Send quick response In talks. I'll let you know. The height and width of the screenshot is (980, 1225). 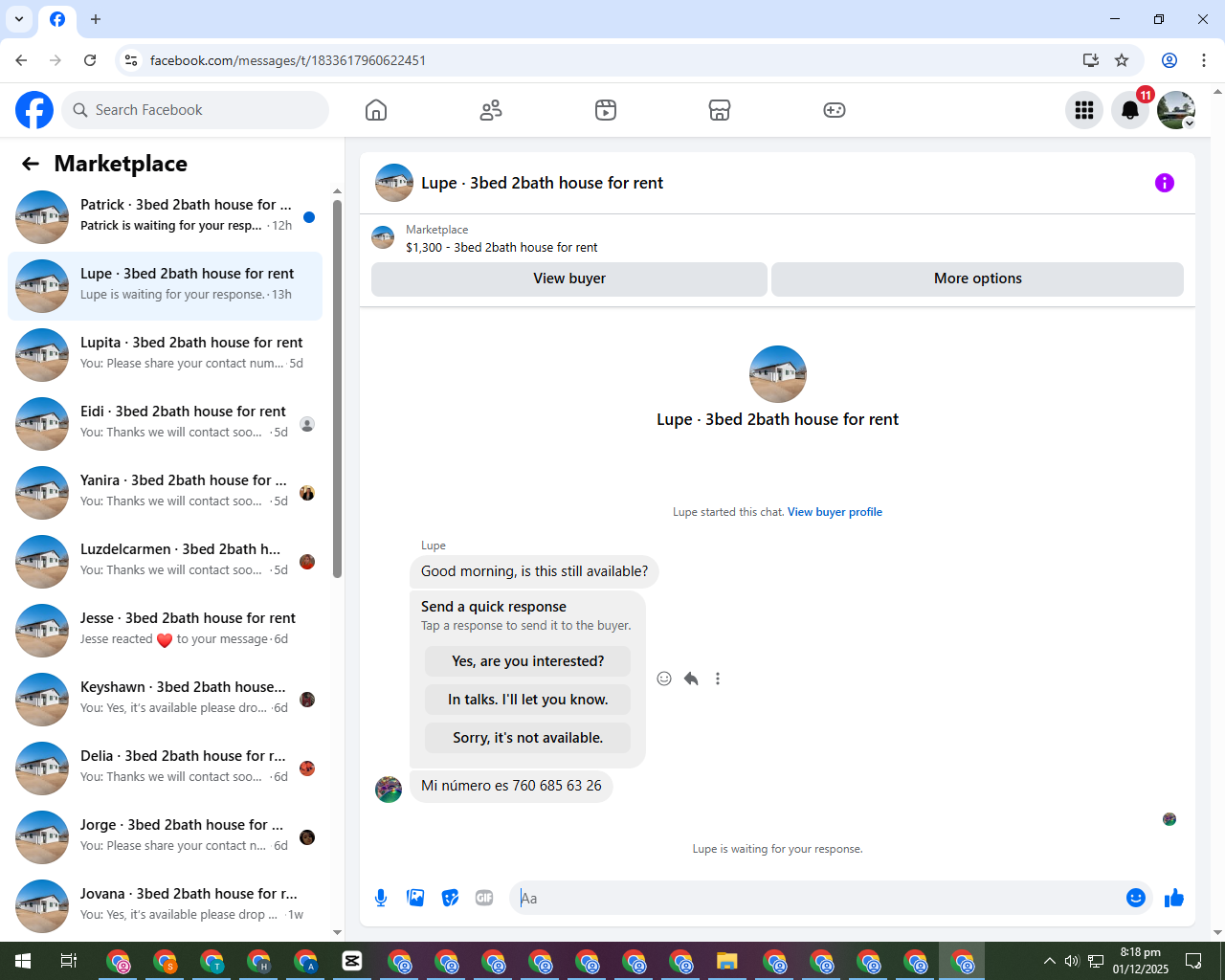pyautogui.click(x=527, y=700)
